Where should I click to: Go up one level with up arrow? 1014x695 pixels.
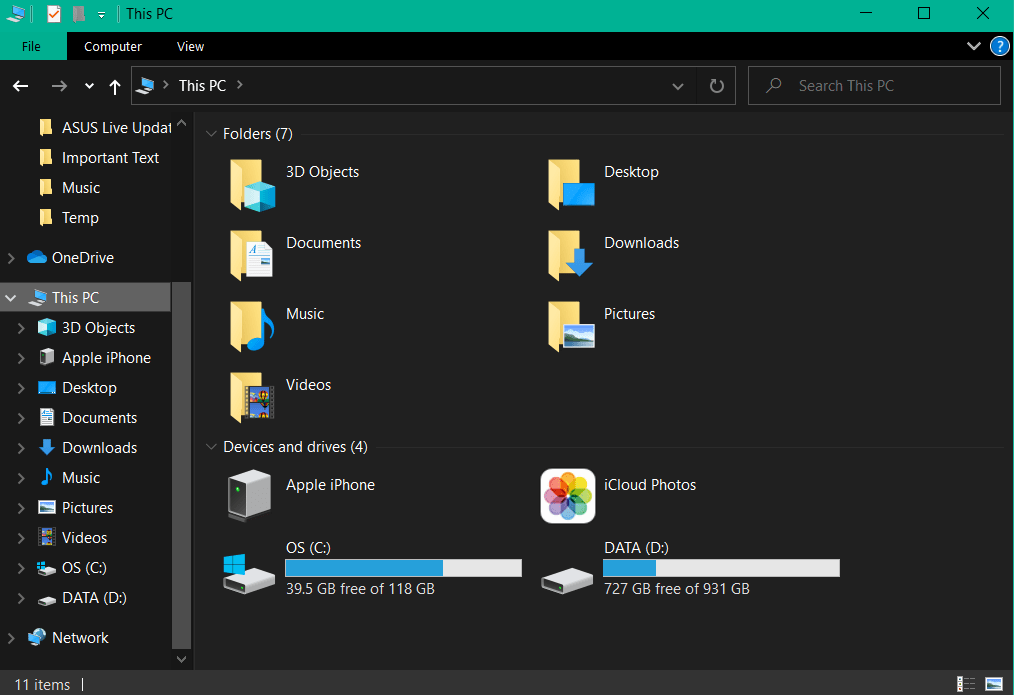point(115,86)
